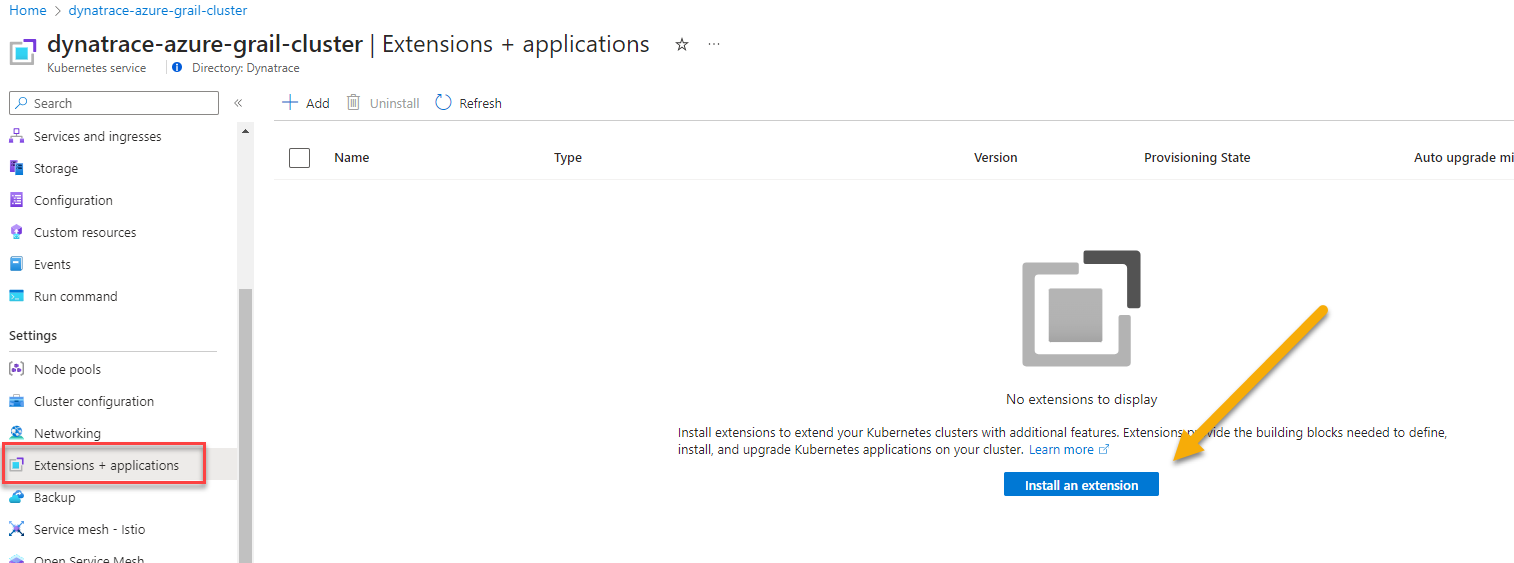Navigate to Home breadcrumb
The image size is (1514, 563).
pos(27,10)
